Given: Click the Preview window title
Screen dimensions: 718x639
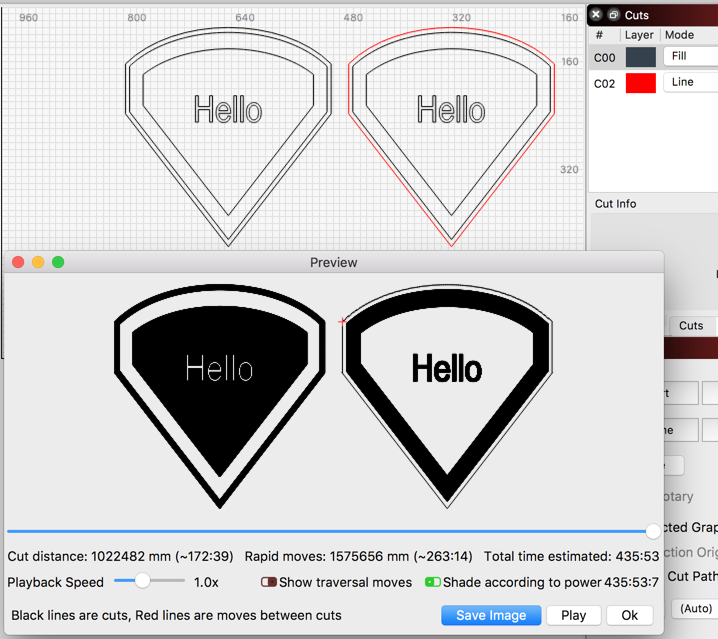Looking at the screenshot, I should [333, 262].
